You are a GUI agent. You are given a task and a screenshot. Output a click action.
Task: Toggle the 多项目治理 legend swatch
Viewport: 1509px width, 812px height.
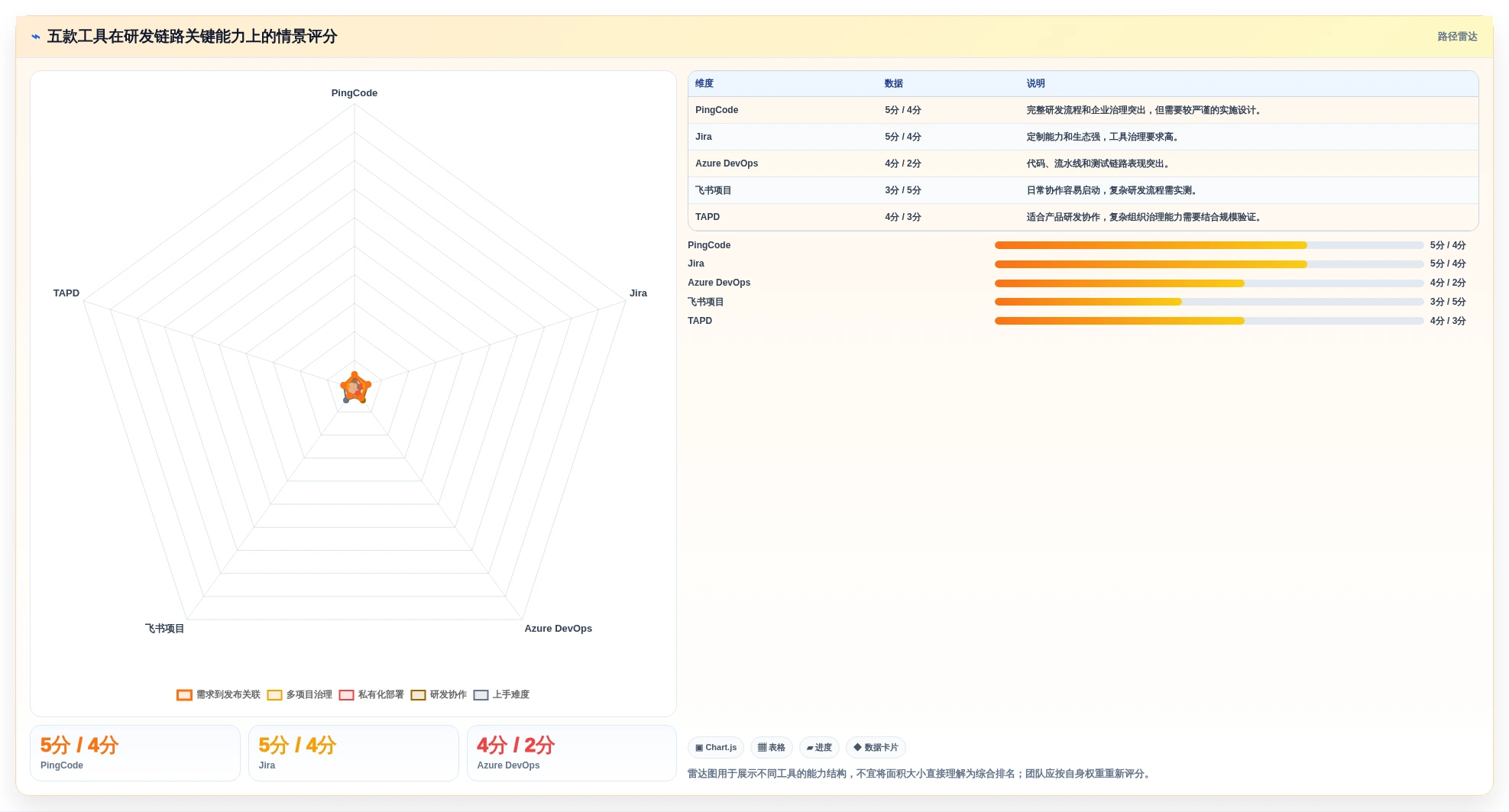click(274, 695)
